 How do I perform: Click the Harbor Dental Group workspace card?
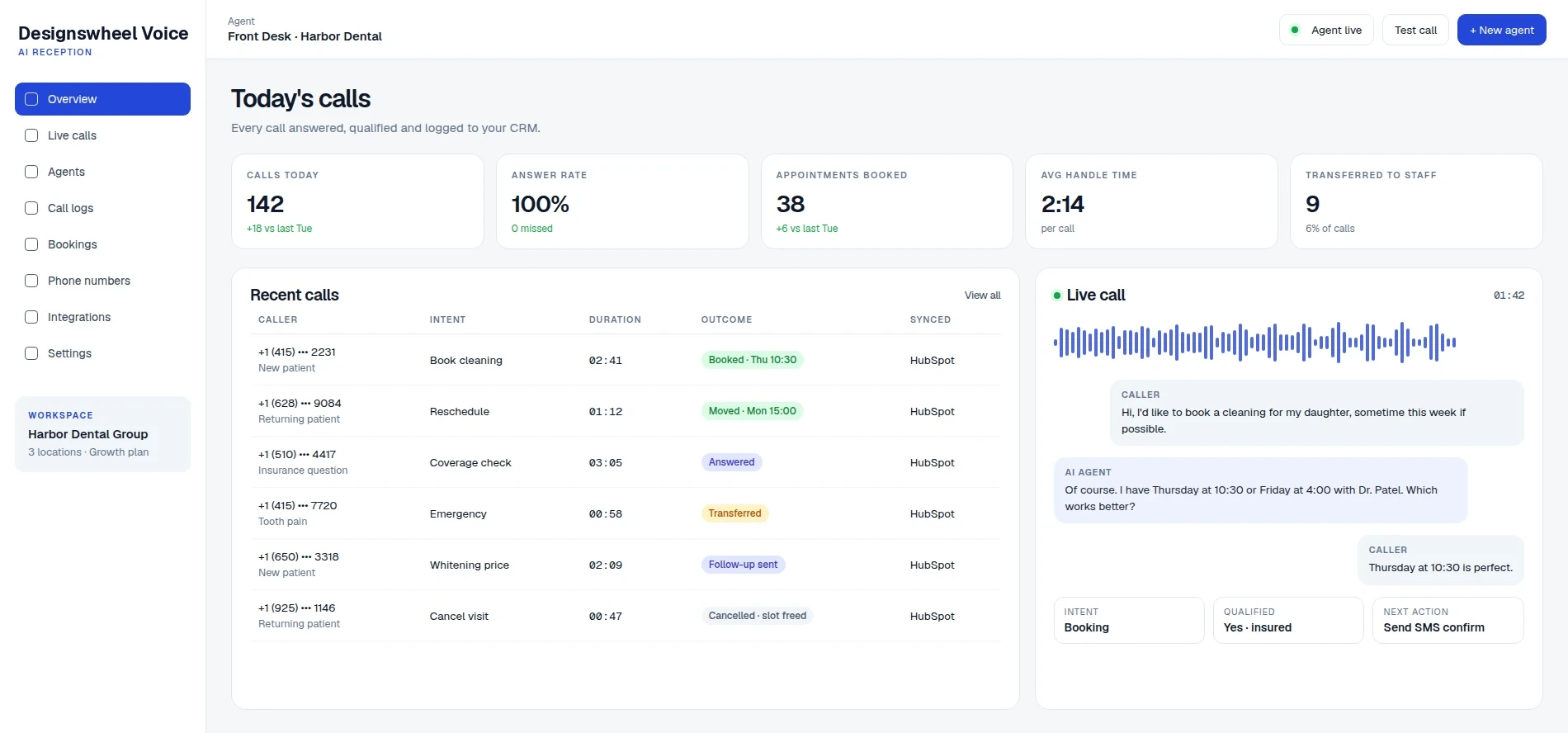point(102,434)
